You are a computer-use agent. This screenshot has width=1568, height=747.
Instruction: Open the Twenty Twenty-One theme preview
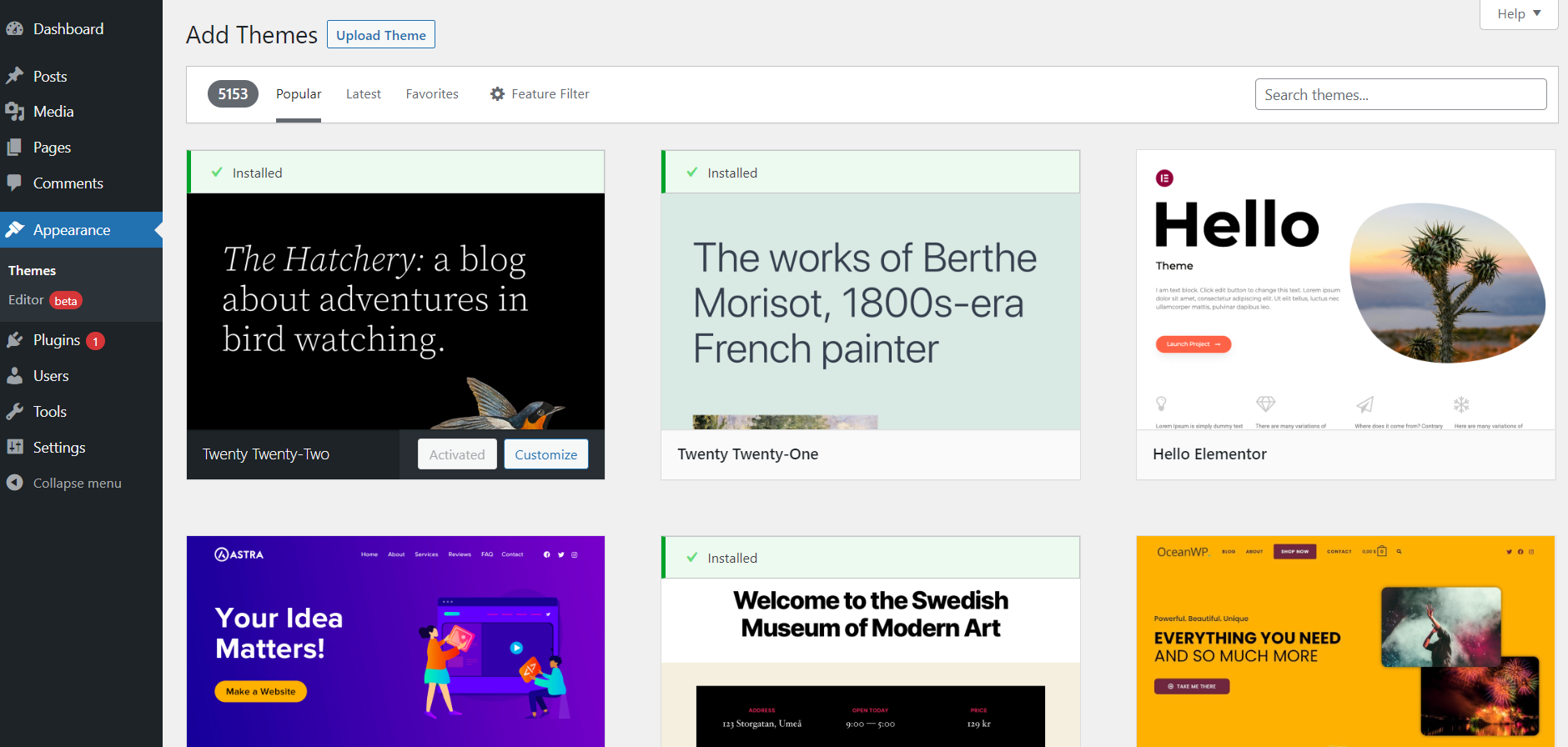point(871,312)
